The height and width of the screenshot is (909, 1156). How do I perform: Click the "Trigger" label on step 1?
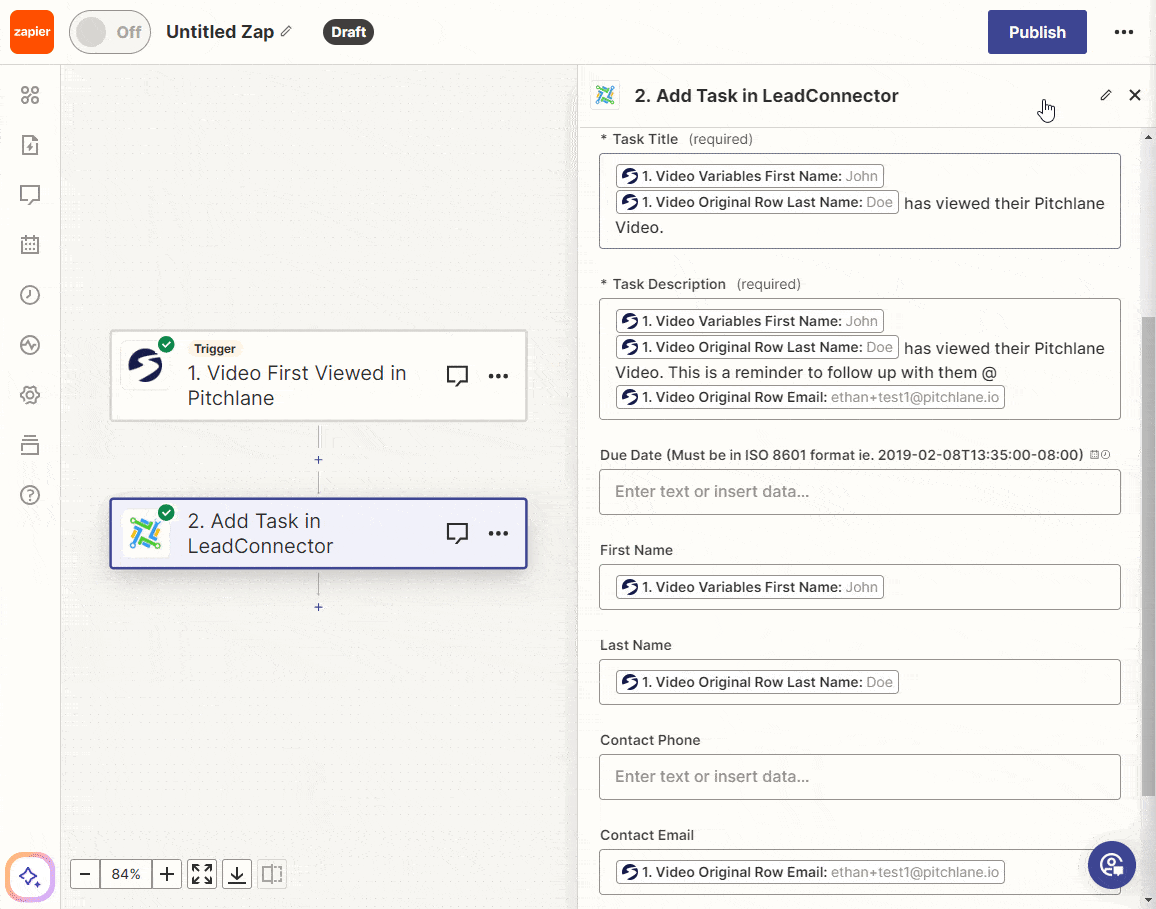[215, 349]
